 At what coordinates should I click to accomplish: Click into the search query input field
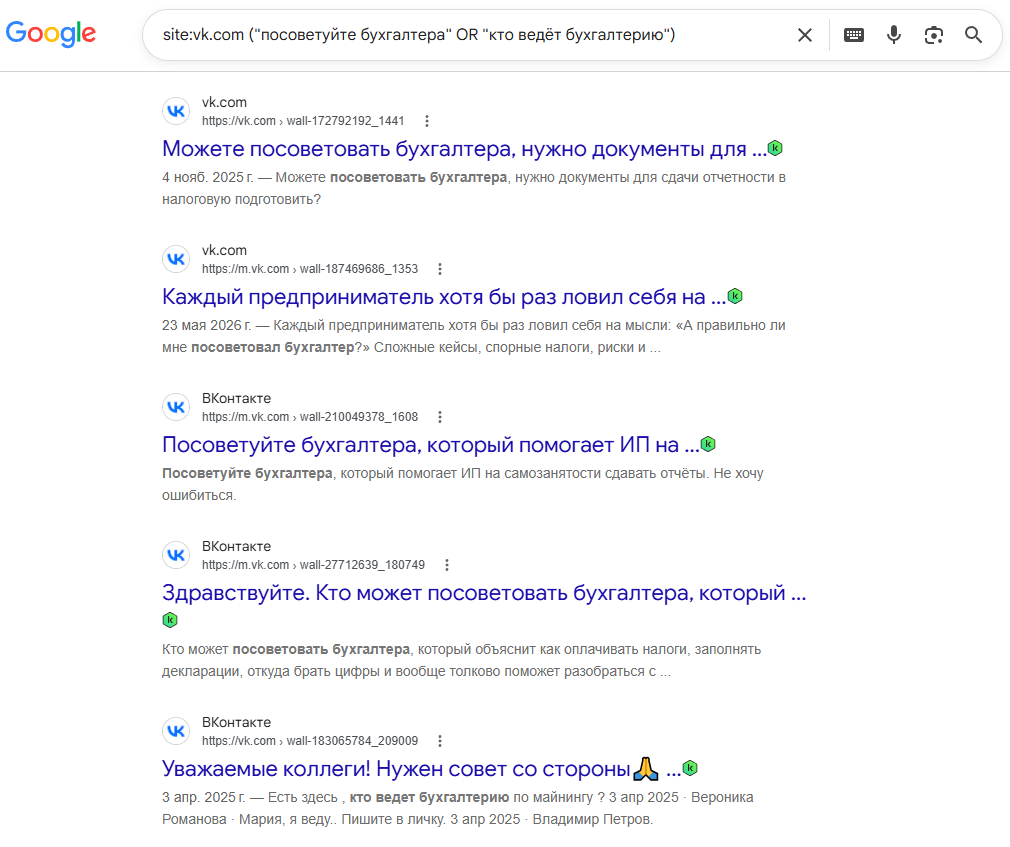click(x=470, y=35)
